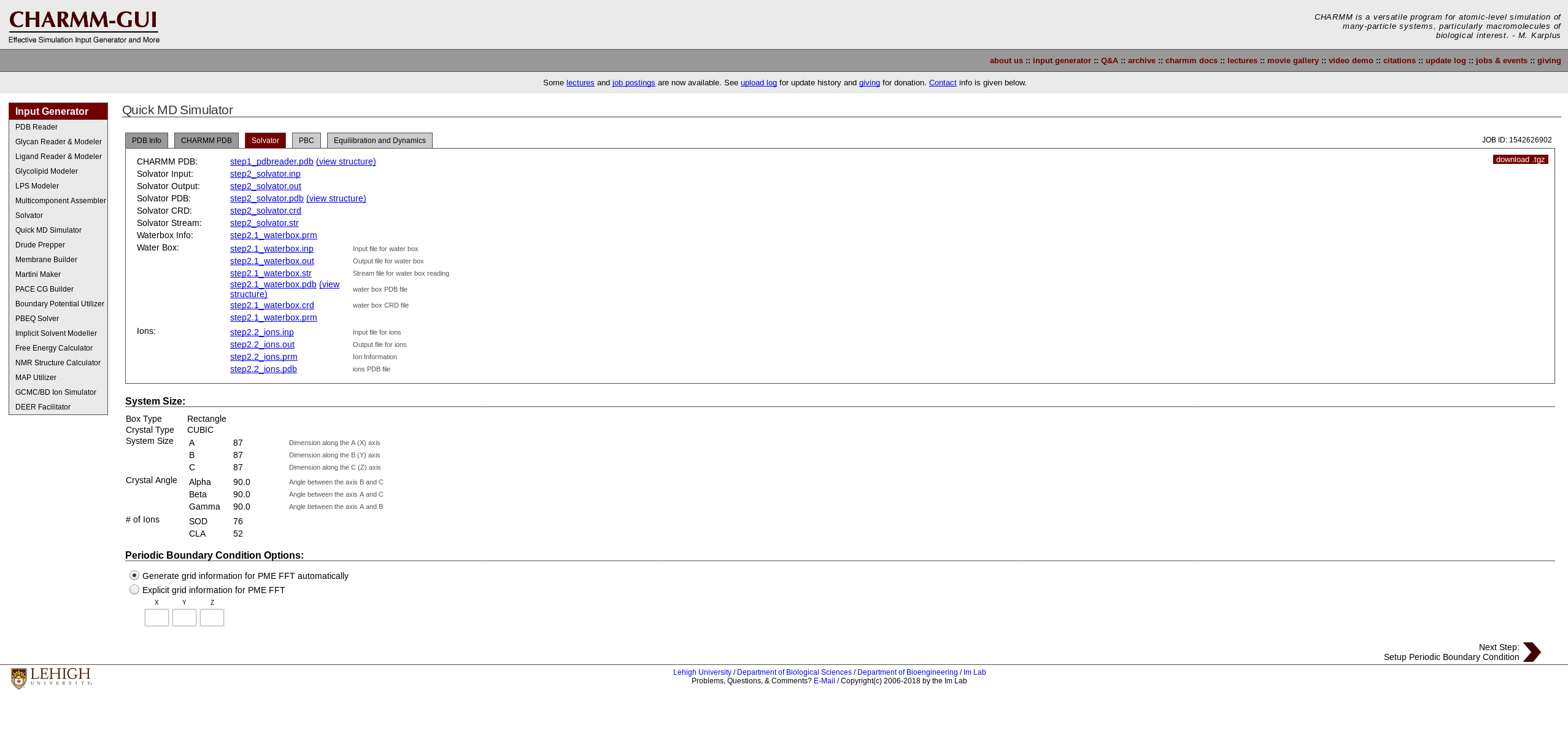
Task: Switch to the PDB Info tab
Action: point(147,141)
